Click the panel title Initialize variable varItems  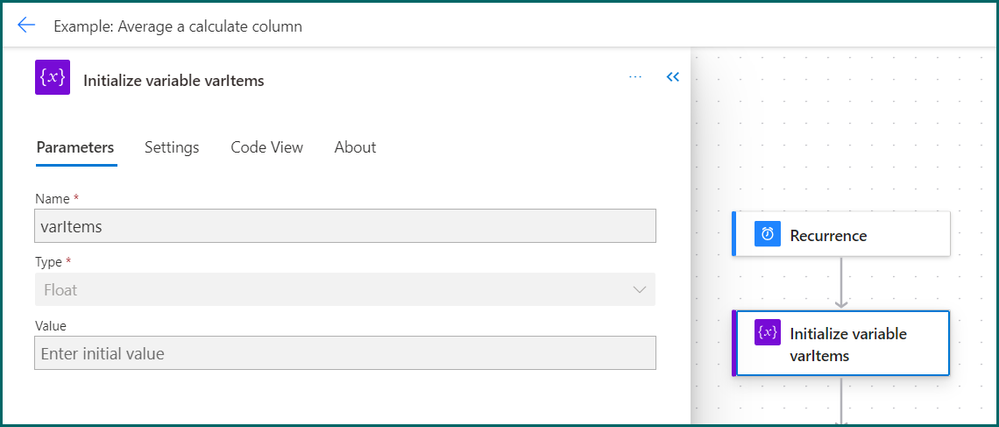tap(174, 81)
